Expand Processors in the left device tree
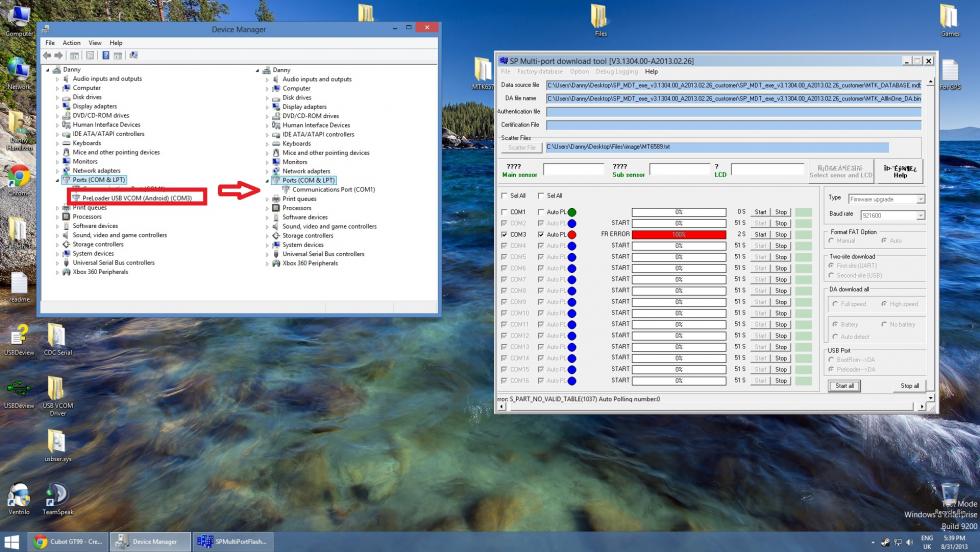 [58, 216]
